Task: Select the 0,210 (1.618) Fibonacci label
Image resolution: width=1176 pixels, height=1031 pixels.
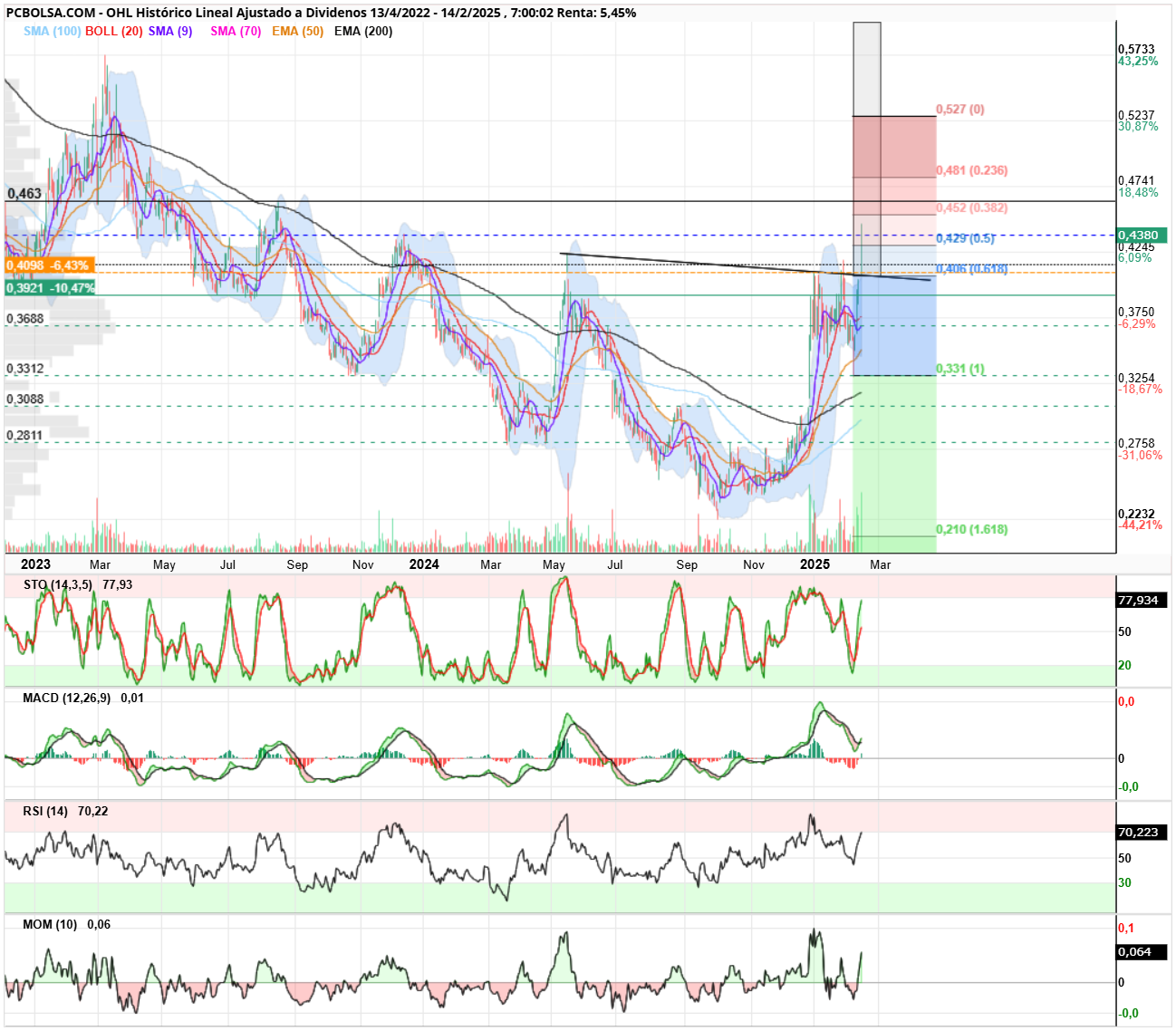Action: pos(972,529)
